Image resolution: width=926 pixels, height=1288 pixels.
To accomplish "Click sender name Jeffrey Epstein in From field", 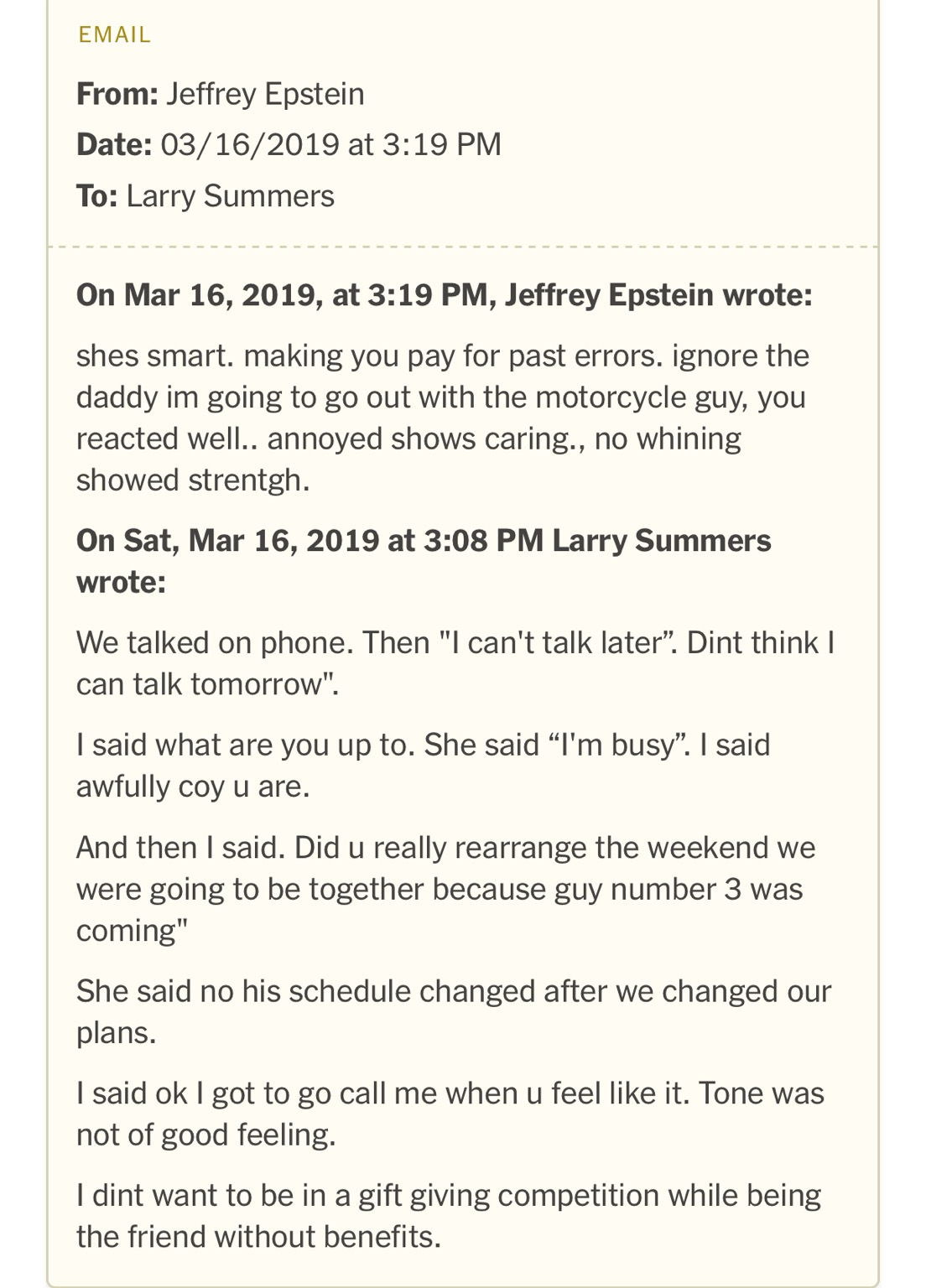I will click(265, 94).
